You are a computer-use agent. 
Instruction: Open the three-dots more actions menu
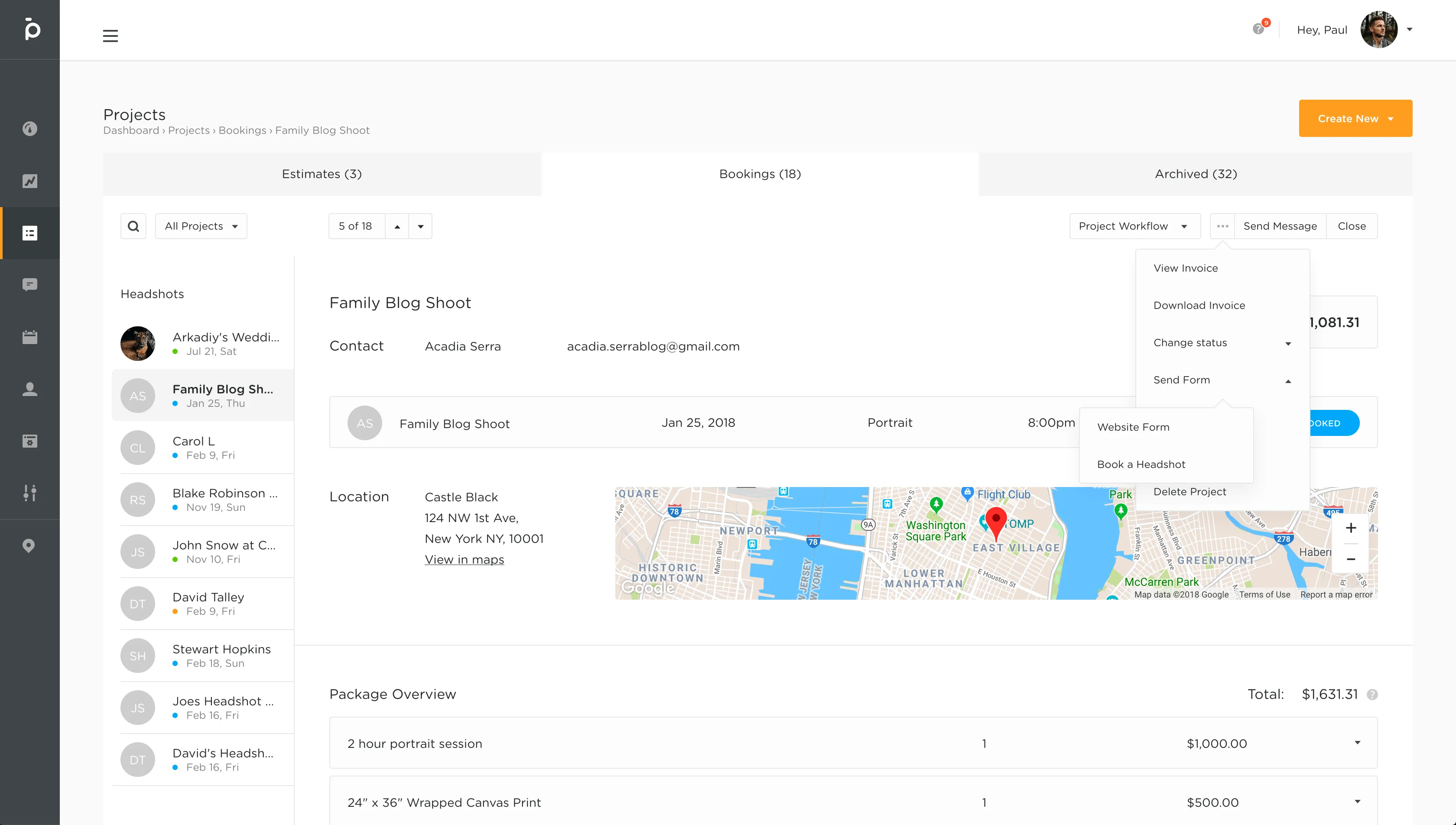[1222, 226]
